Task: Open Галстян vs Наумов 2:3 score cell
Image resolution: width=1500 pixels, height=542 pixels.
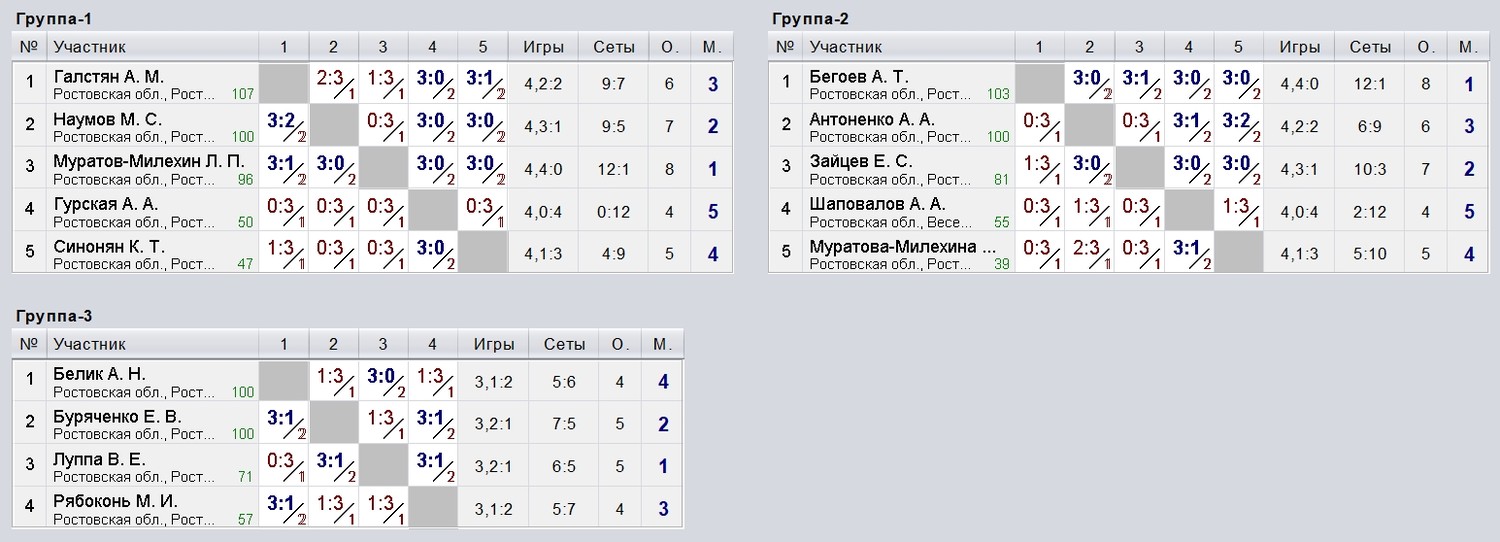Action: pos(334,84)
